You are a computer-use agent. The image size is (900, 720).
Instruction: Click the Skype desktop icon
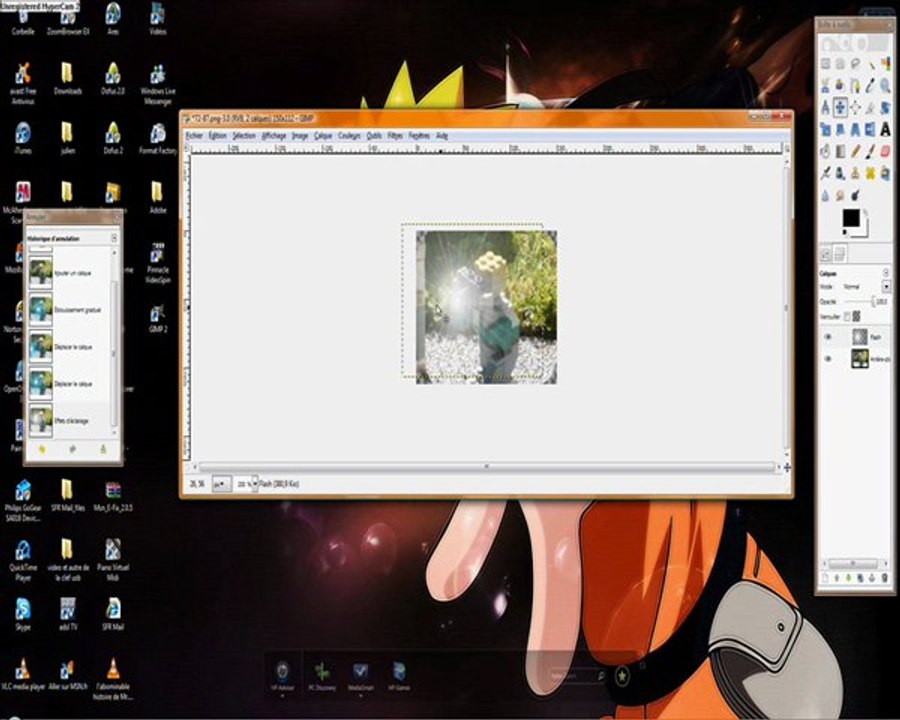23,614
